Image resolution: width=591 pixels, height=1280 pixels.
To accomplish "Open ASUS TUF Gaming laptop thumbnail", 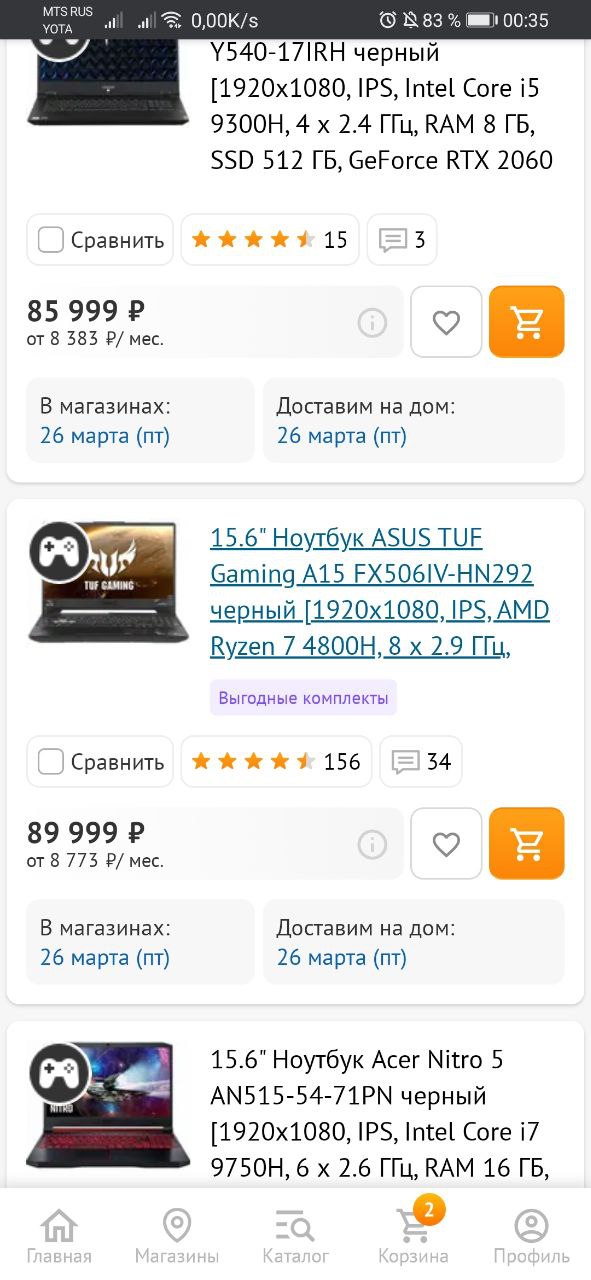I will 108,582.
